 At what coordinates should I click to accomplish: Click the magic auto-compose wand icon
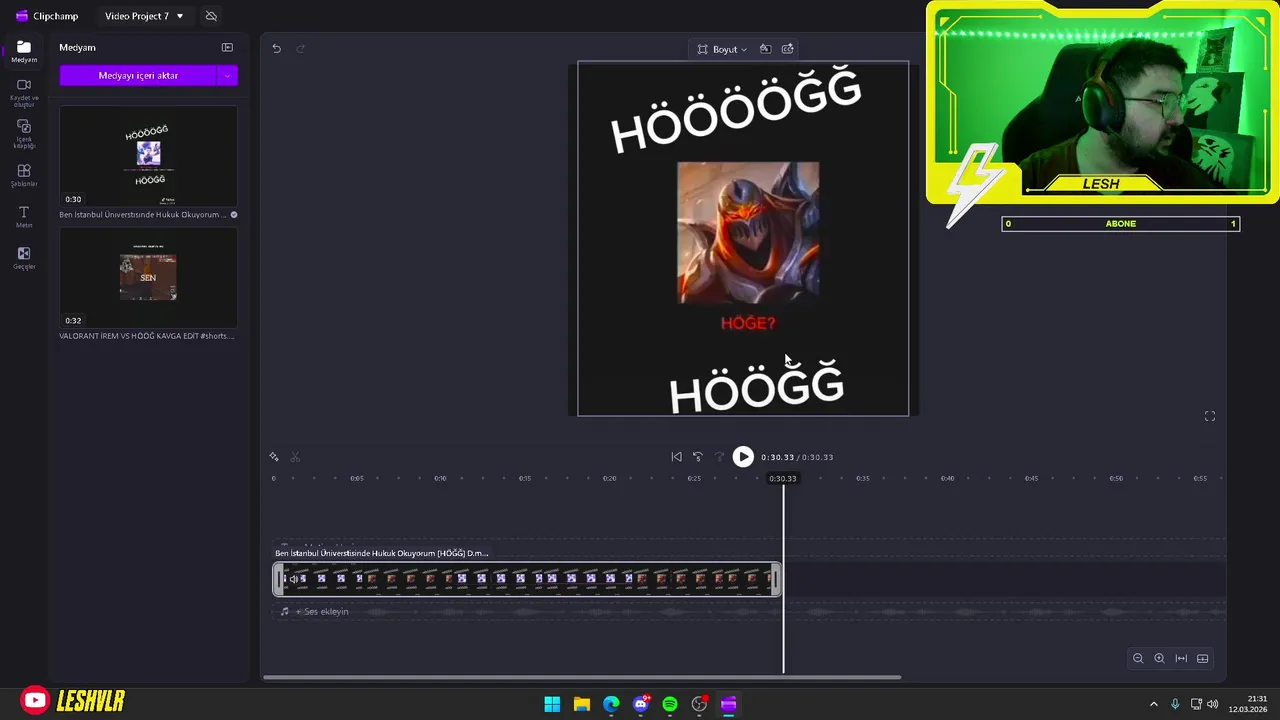(x=274, y=457)
